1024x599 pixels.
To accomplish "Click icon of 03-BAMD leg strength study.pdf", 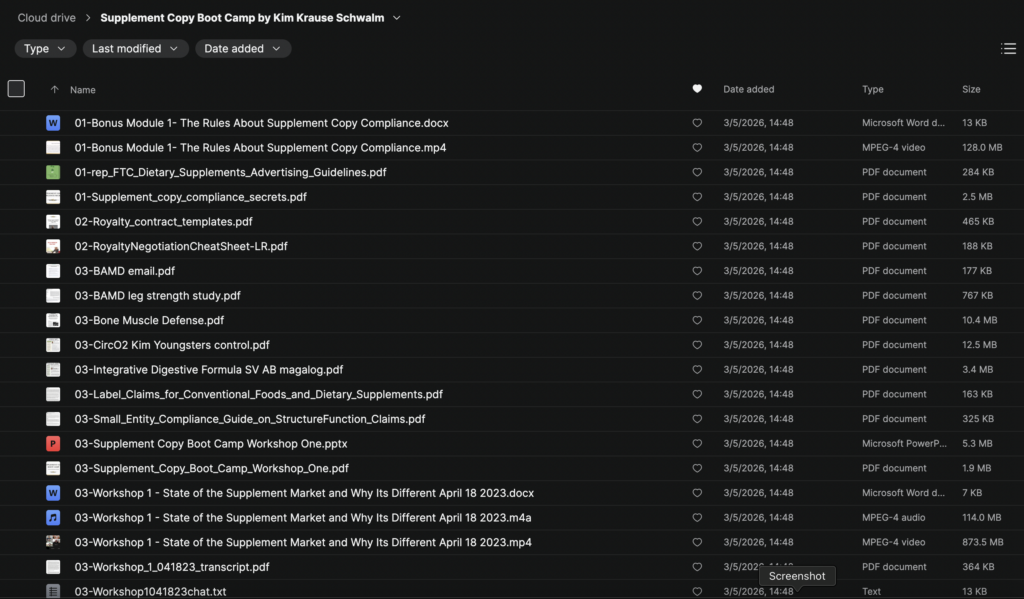I will 53,295.
